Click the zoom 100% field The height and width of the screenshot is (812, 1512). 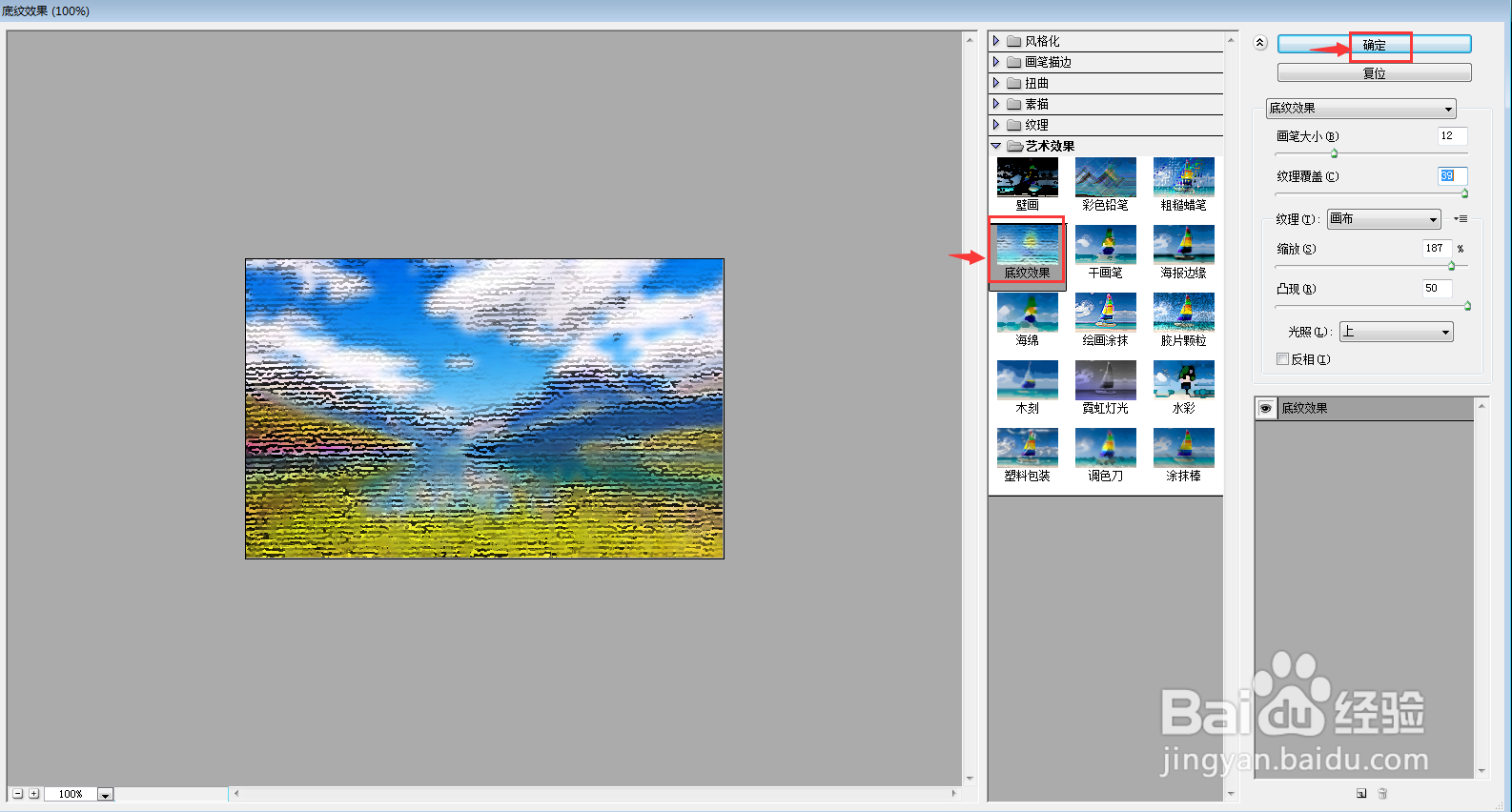coord(71,794)
